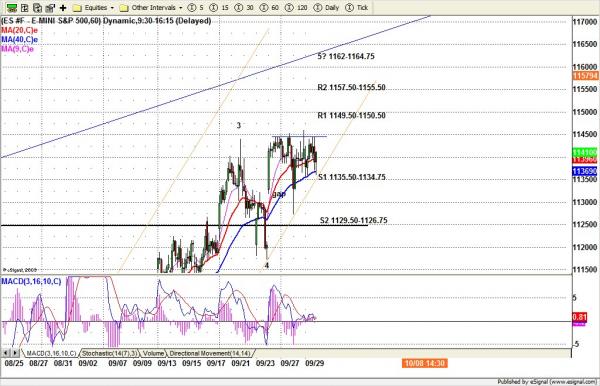The height and width of the screenshot is (386, 600).
Task: Click the 111500 price axis label
Action: pyautogui.click(x=585, y=270)
